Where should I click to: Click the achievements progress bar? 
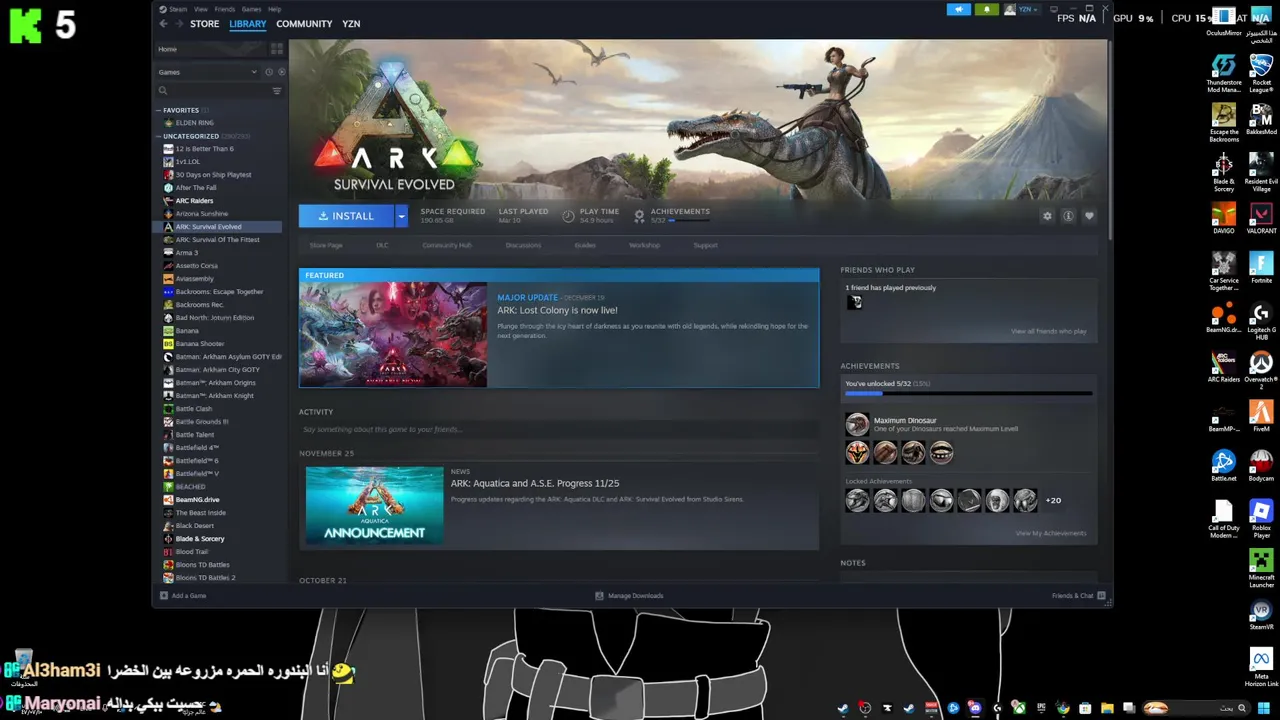968,394
